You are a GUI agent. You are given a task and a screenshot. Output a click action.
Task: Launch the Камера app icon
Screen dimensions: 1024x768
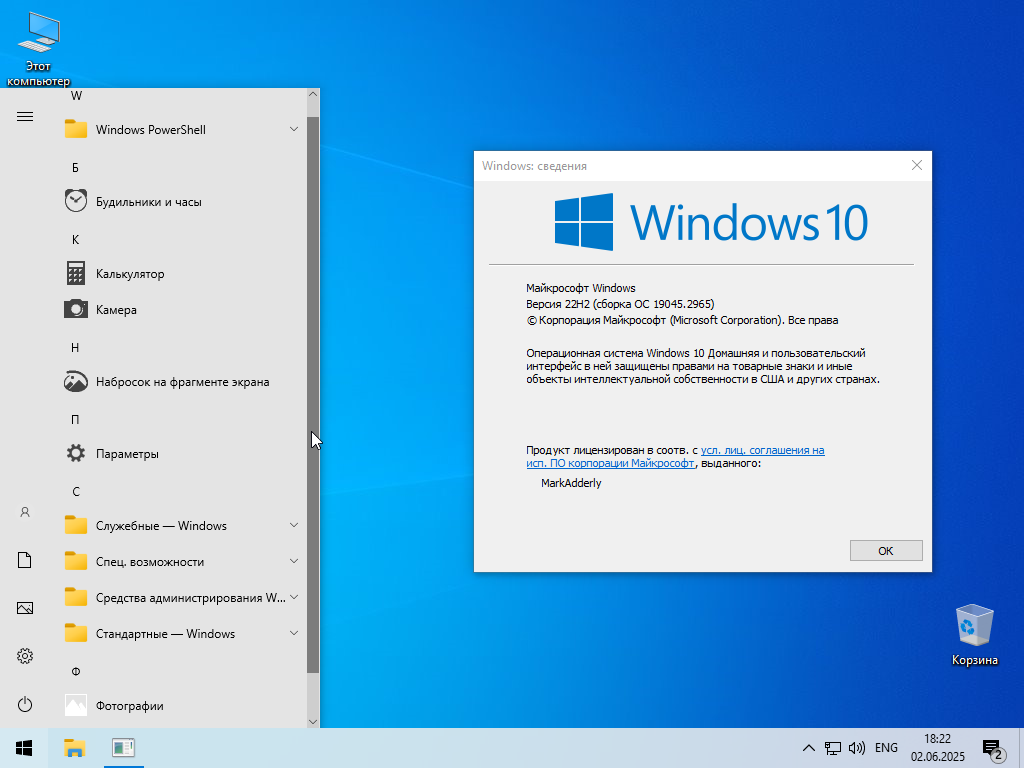(76, 309)
